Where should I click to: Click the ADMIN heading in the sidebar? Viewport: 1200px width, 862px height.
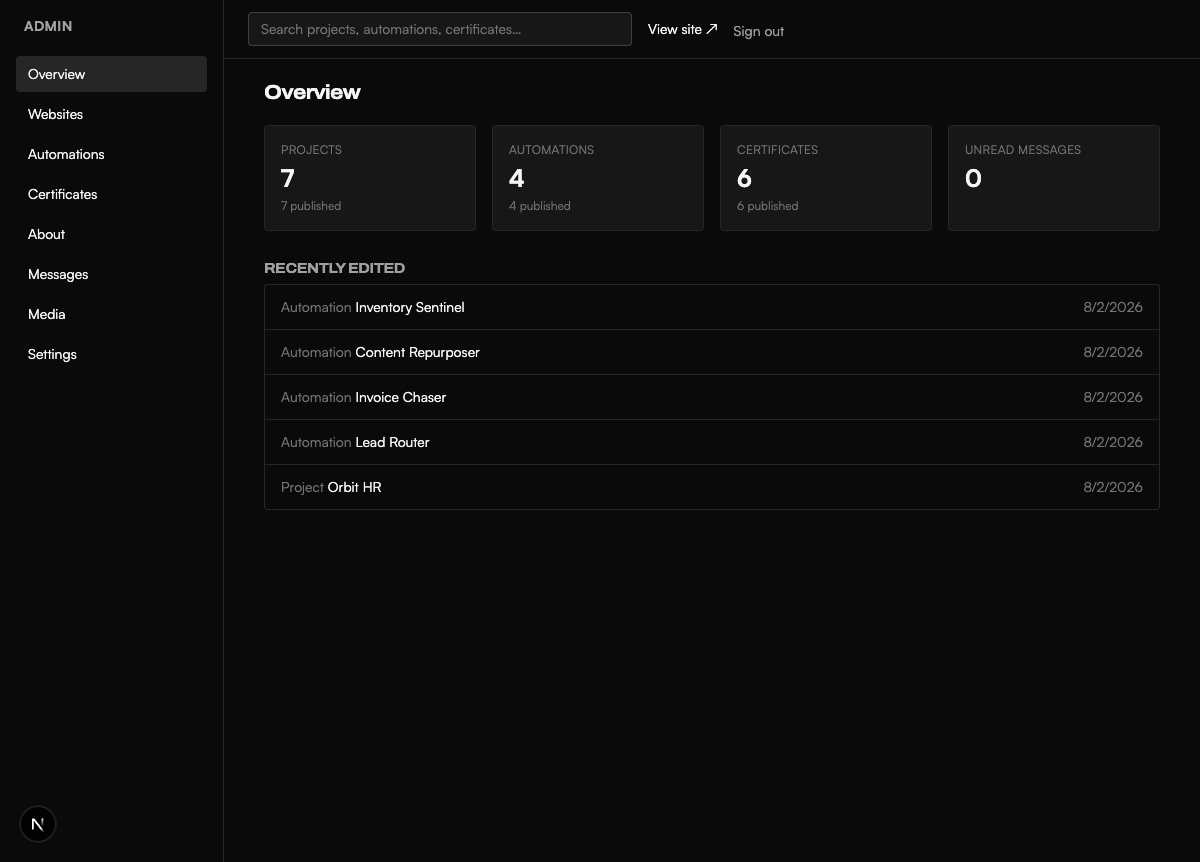click(48, 26)
